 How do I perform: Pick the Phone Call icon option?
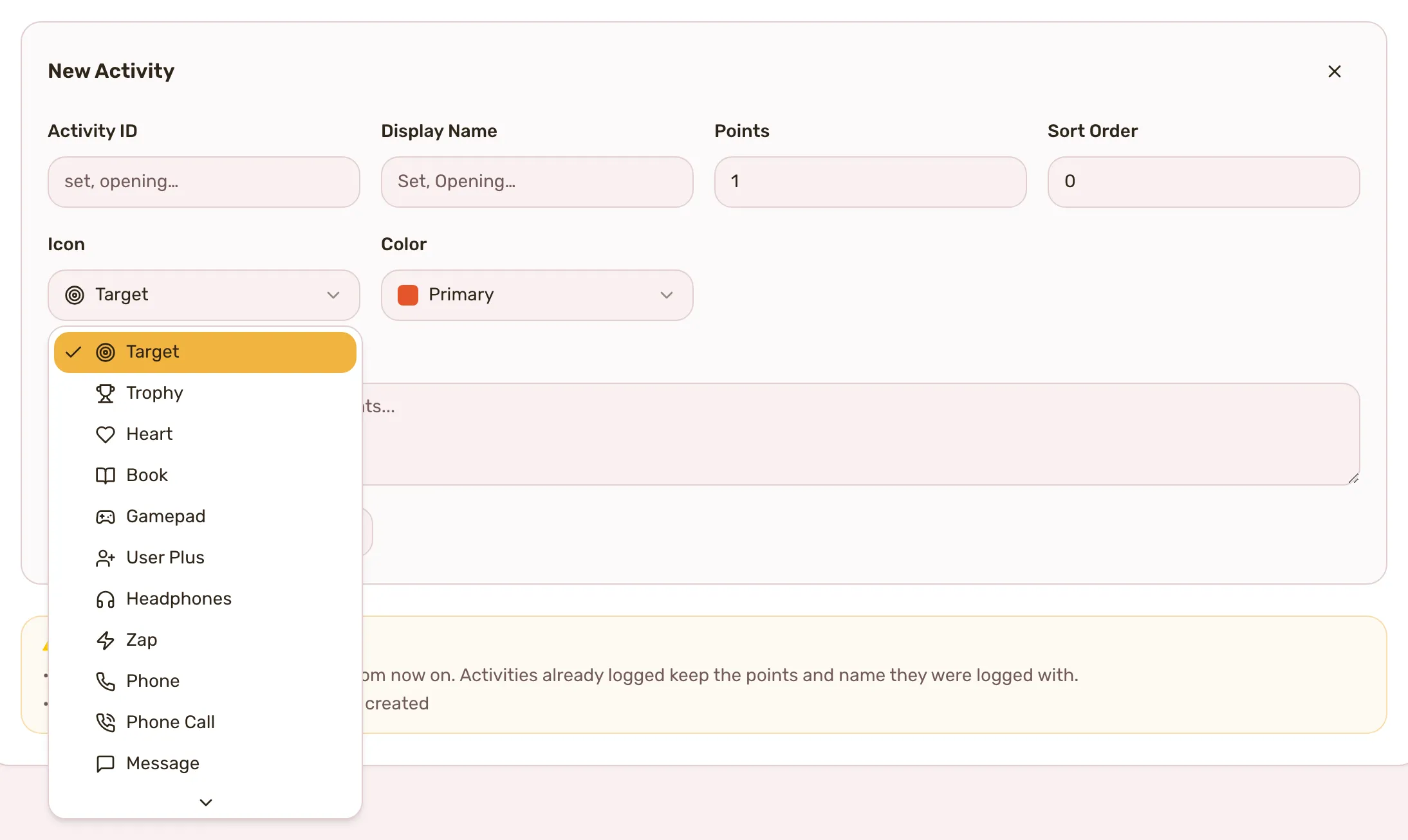click(205, 722)
